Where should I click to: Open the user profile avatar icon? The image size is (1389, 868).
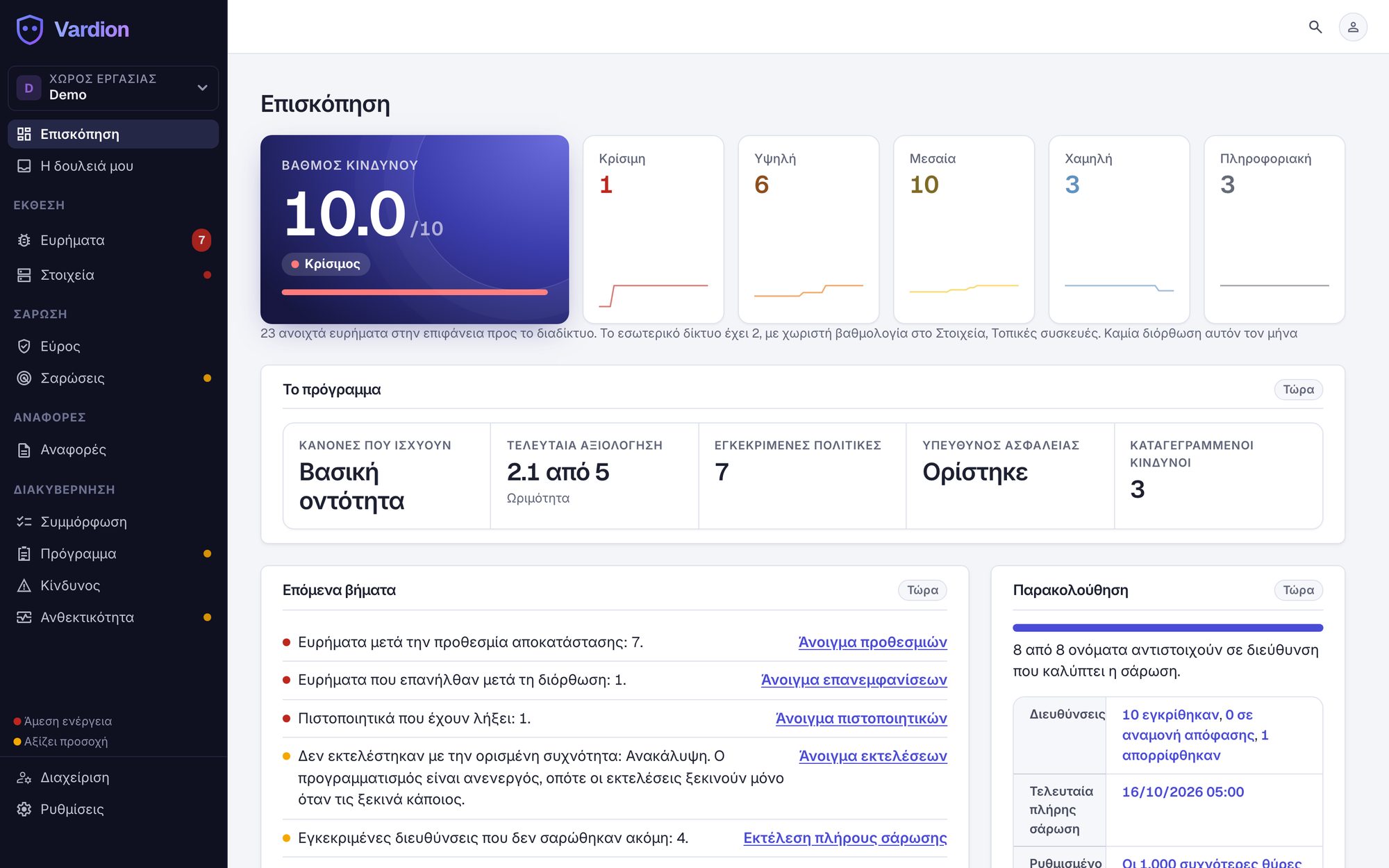pos(1353,27)
